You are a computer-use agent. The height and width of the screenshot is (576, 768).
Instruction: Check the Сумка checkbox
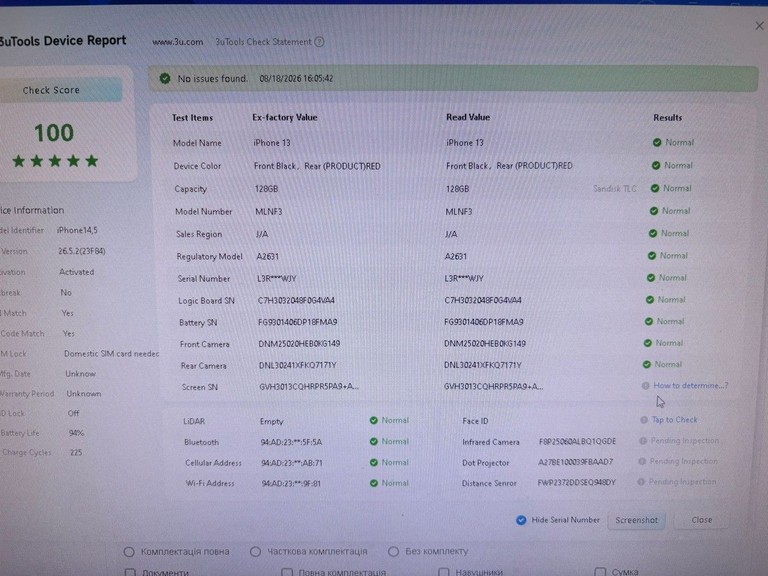coord(600,572)
